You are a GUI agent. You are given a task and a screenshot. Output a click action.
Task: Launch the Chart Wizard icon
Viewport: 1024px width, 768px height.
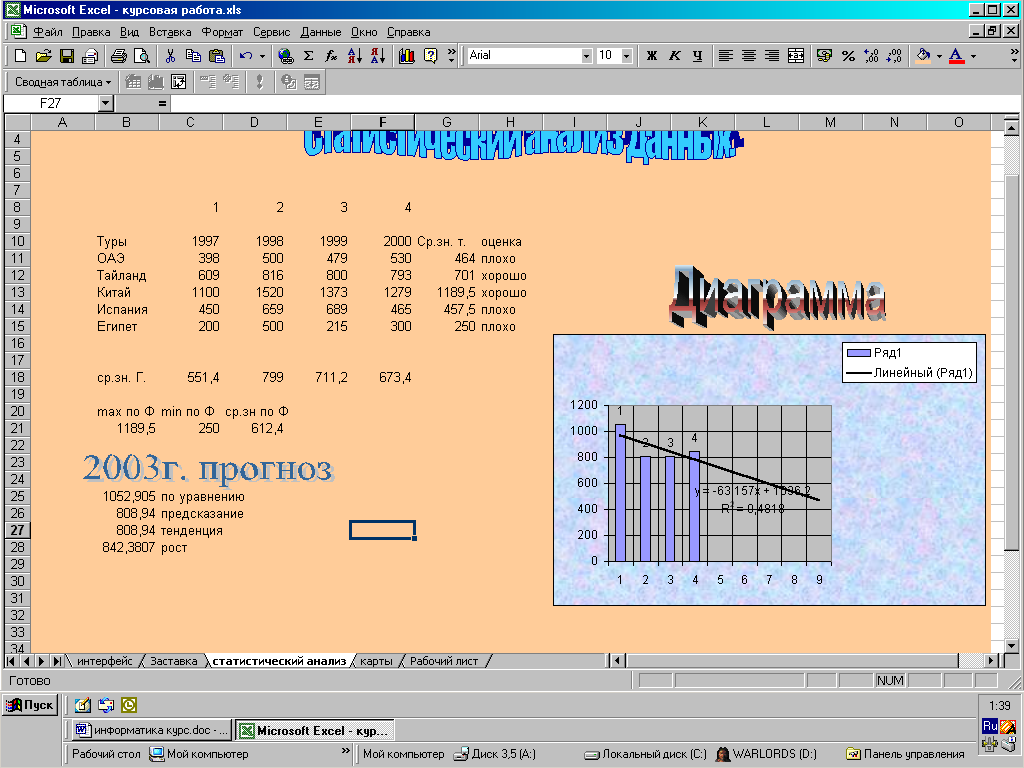click(x=406, y=56)
